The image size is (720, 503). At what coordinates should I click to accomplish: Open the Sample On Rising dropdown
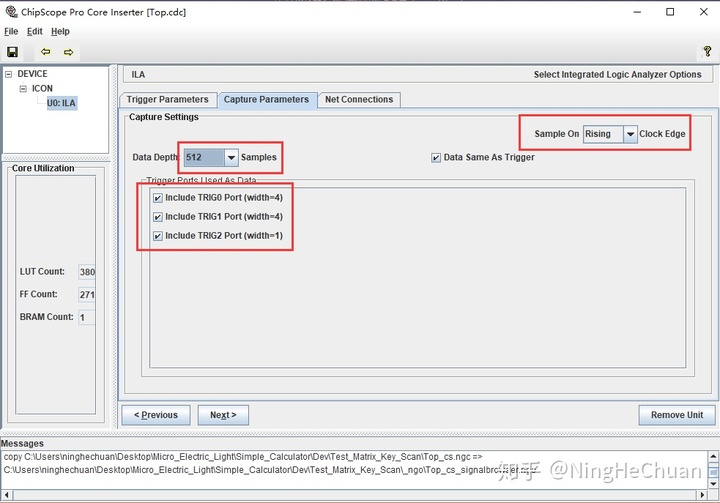pyautogui.click(x=630, y=134)
